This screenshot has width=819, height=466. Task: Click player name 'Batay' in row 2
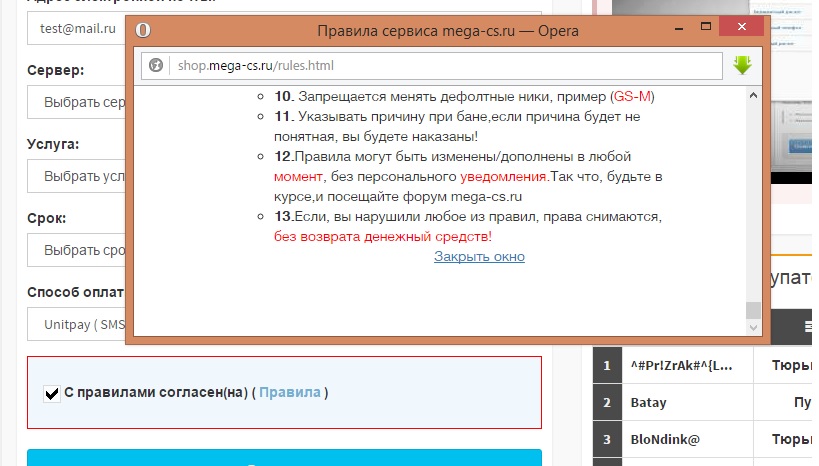point(648,403)
